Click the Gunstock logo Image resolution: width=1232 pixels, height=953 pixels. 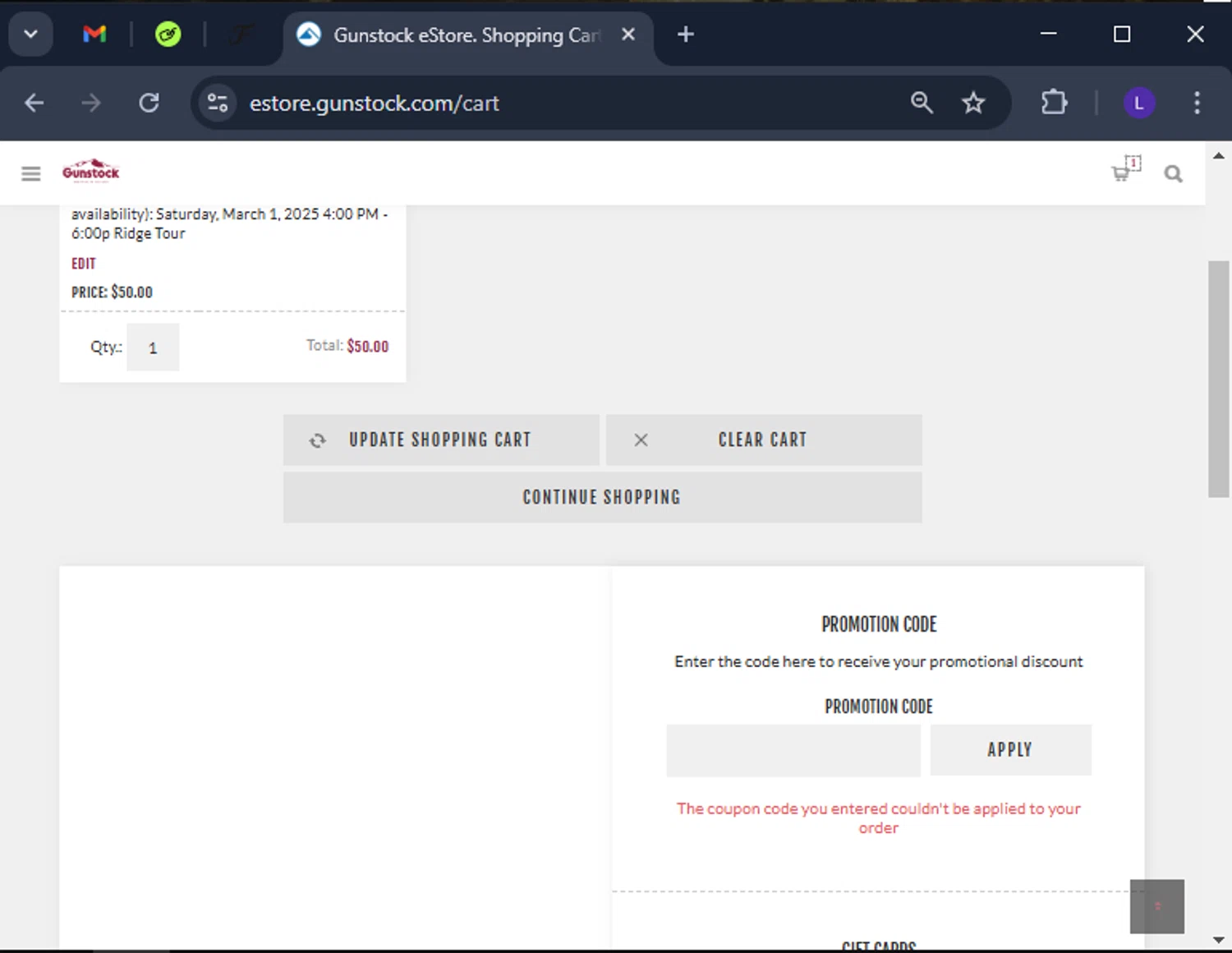[91, 170]
